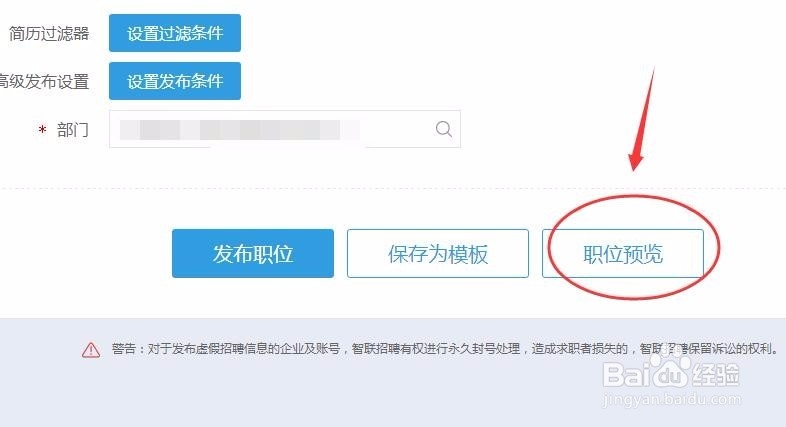
Task: Open 设置过滤条件 for resume filter
Action: 175,33
